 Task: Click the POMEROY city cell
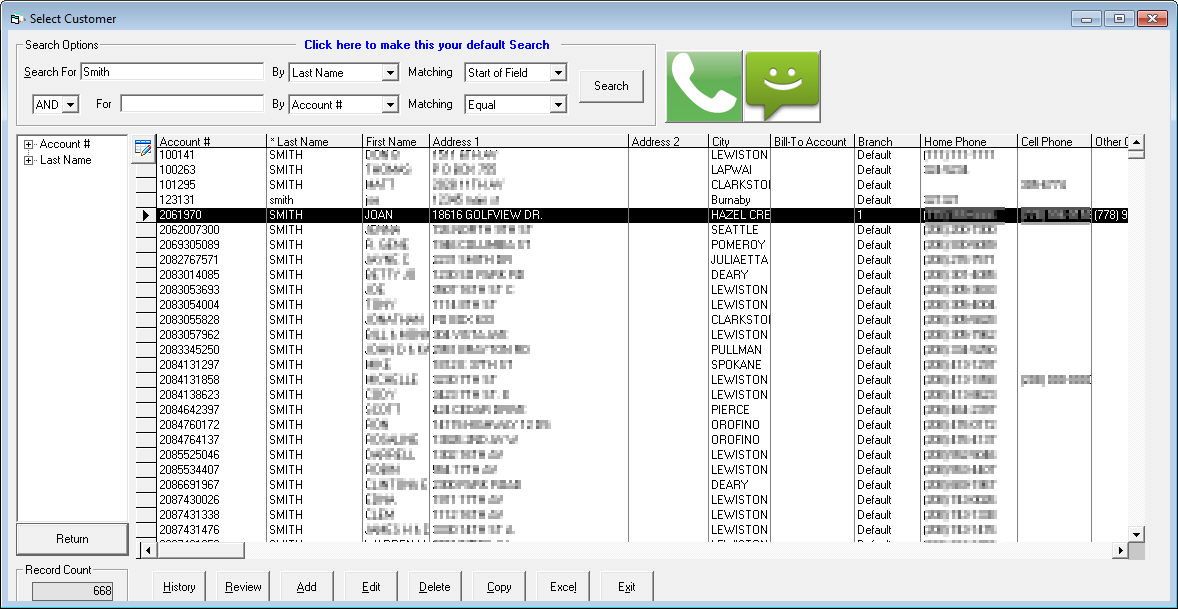click(x=739, y=245)
